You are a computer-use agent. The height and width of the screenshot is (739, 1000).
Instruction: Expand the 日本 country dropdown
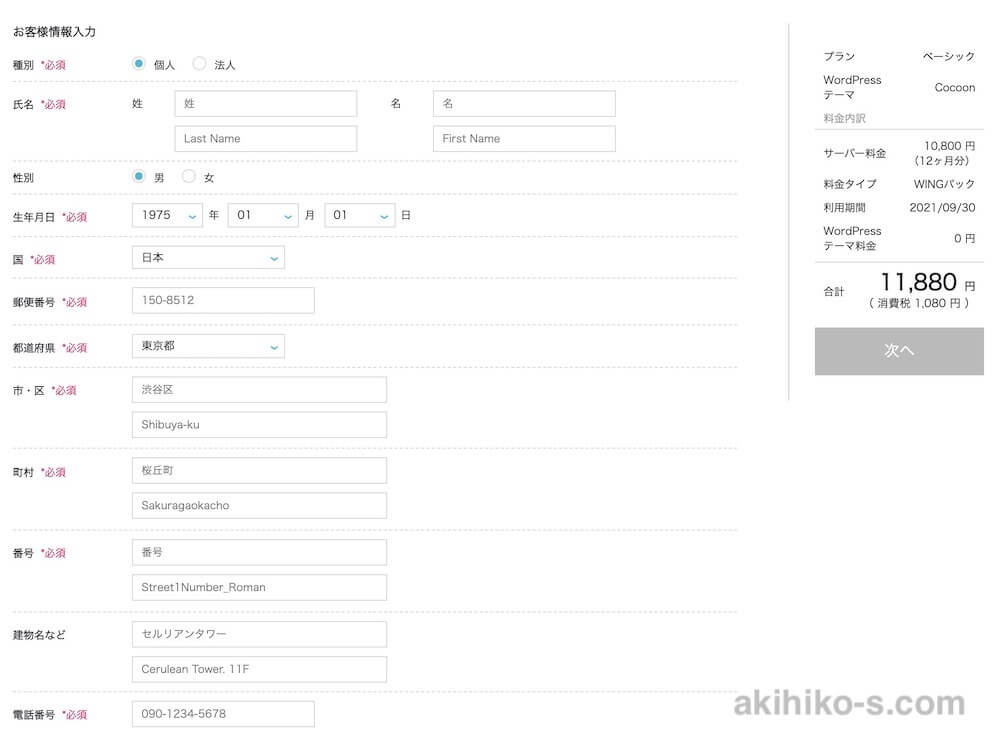(x=208, y=258)
